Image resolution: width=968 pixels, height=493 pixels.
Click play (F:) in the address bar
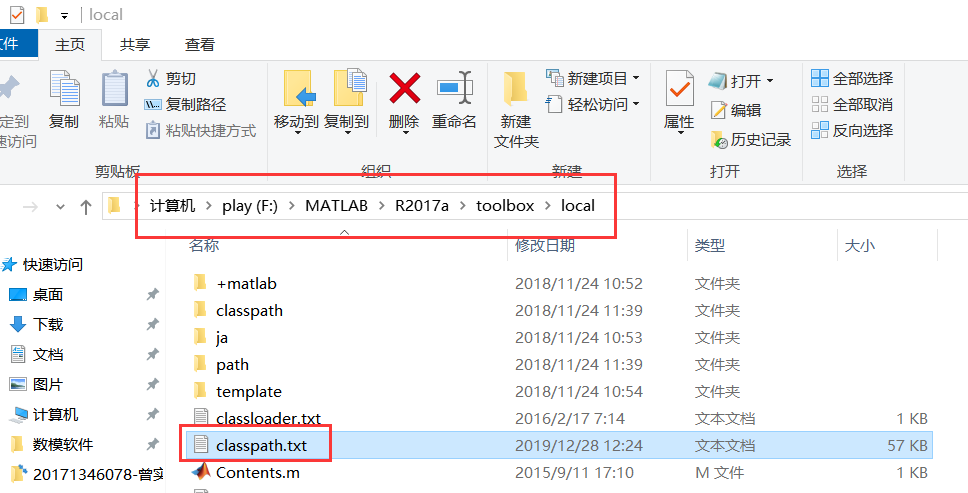click(x=250, y=205)
